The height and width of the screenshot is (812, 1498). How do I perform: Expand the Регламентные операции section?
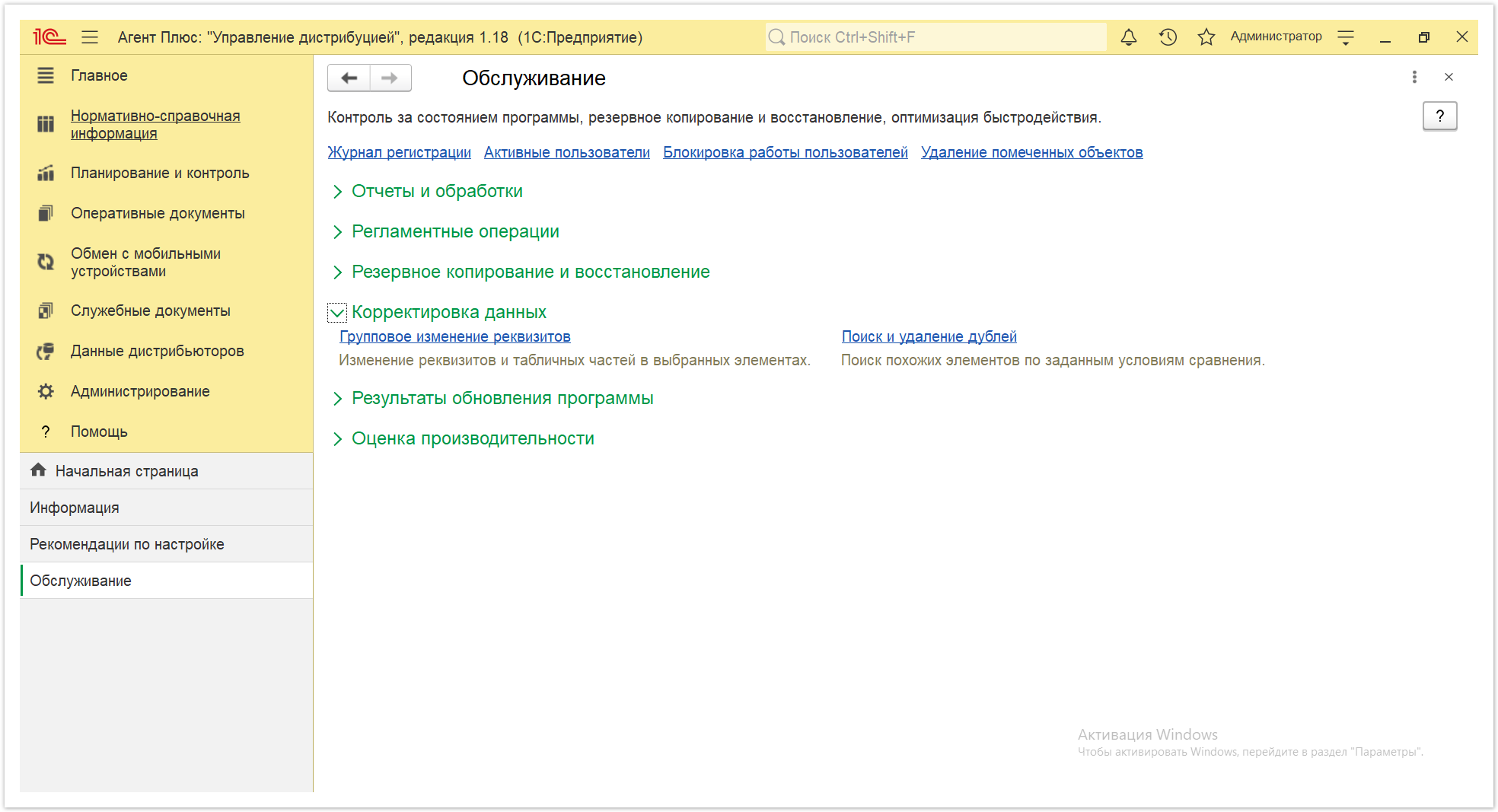(x=337, y=232)
